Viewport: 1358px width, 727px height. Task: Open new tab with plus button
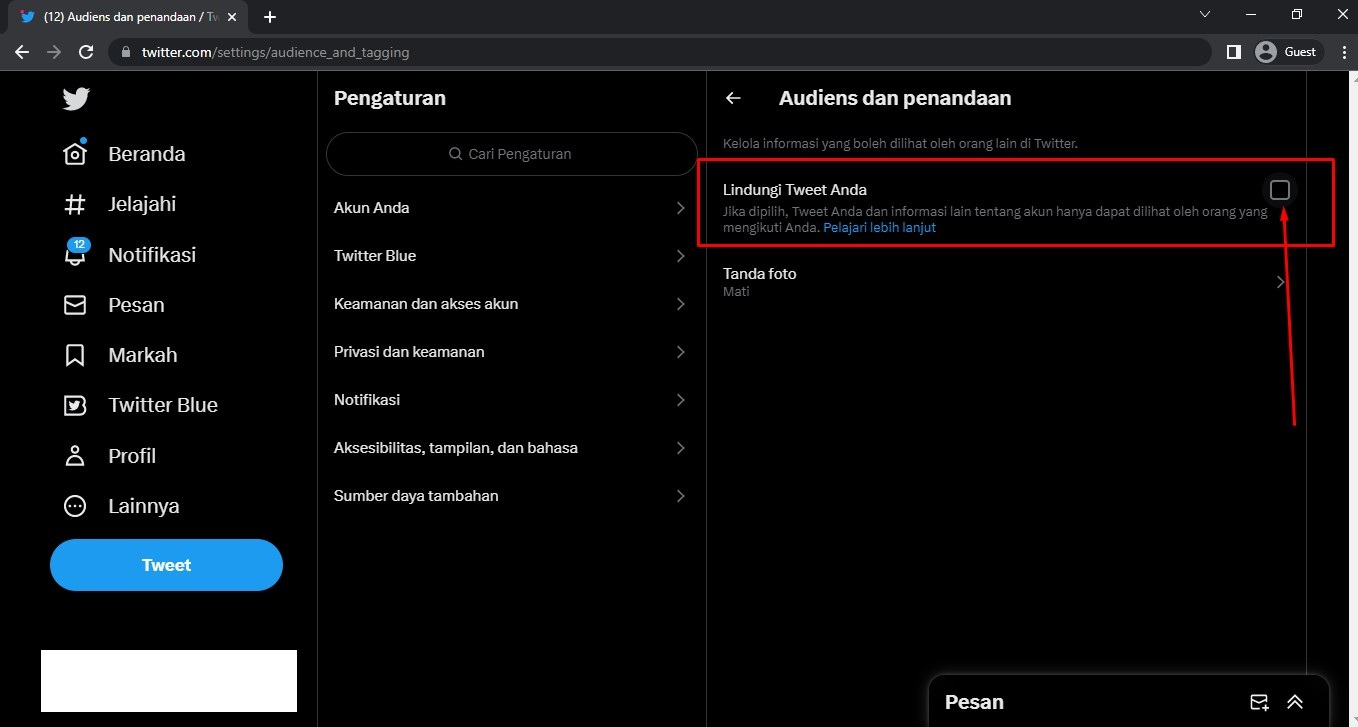click(270, 17)
